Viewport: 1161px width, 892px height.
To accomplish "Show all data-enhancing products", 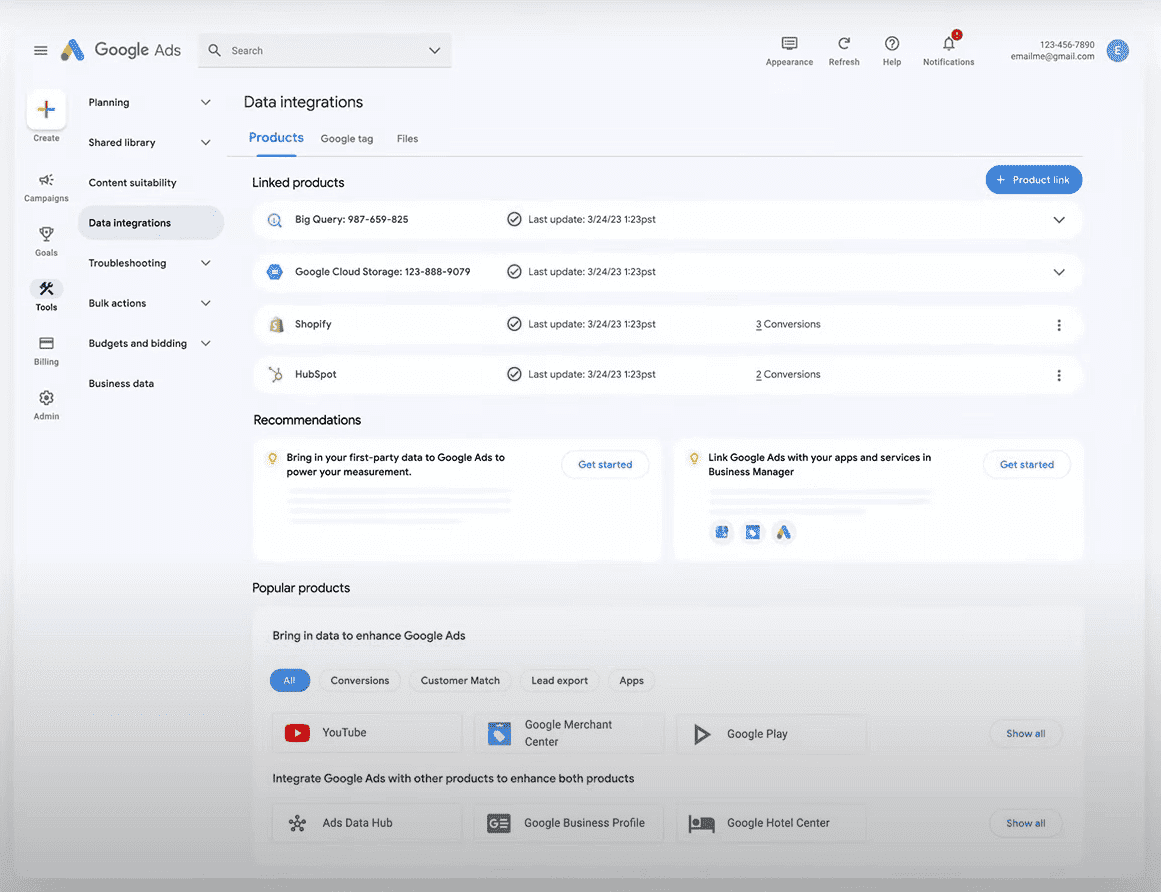I will click(x=1026, y=734).
